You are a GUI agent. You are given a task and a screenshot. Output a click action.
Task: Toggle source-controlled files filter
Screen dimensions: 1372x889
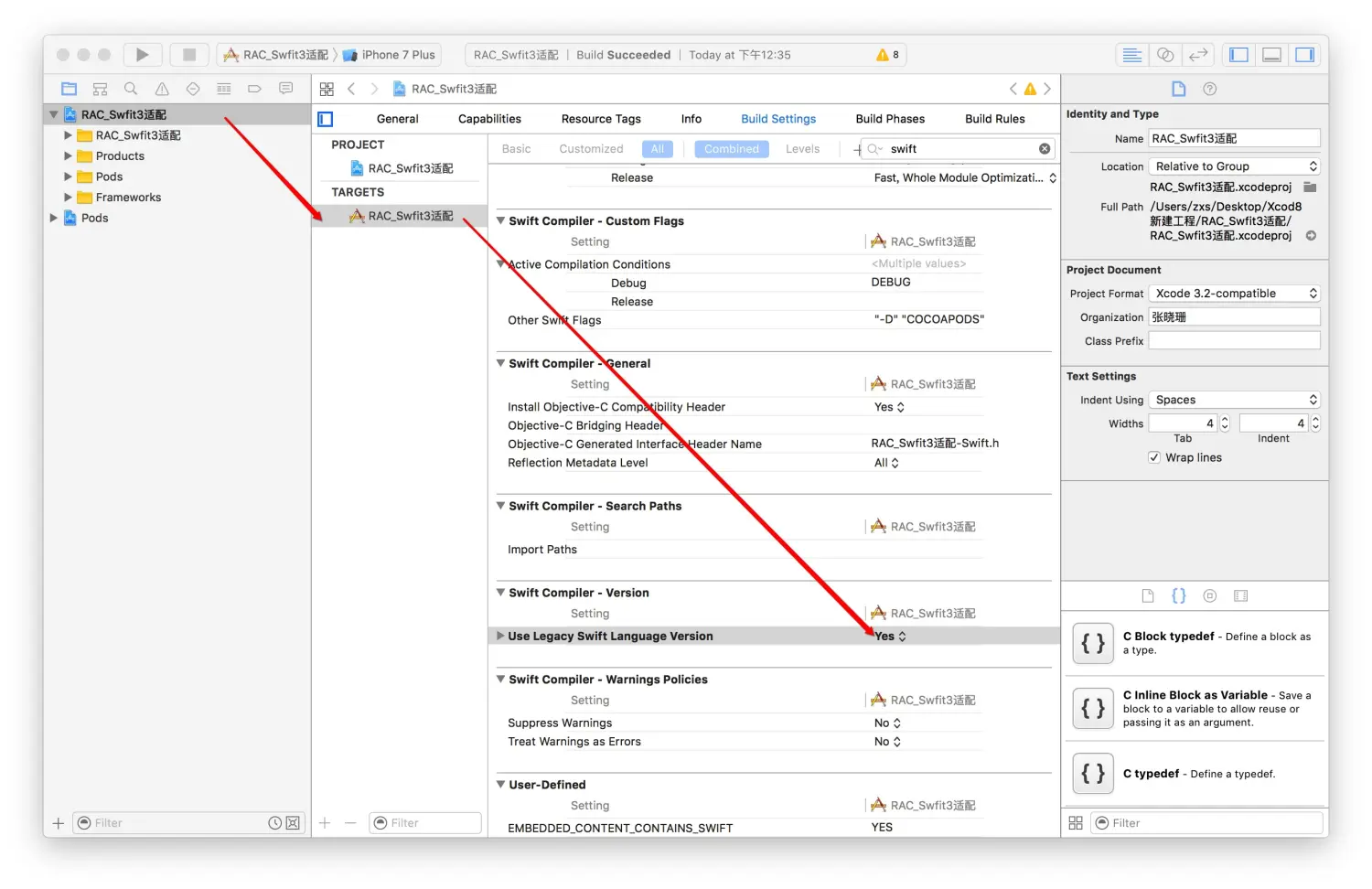pyautogui.click(x=293, y=823)
